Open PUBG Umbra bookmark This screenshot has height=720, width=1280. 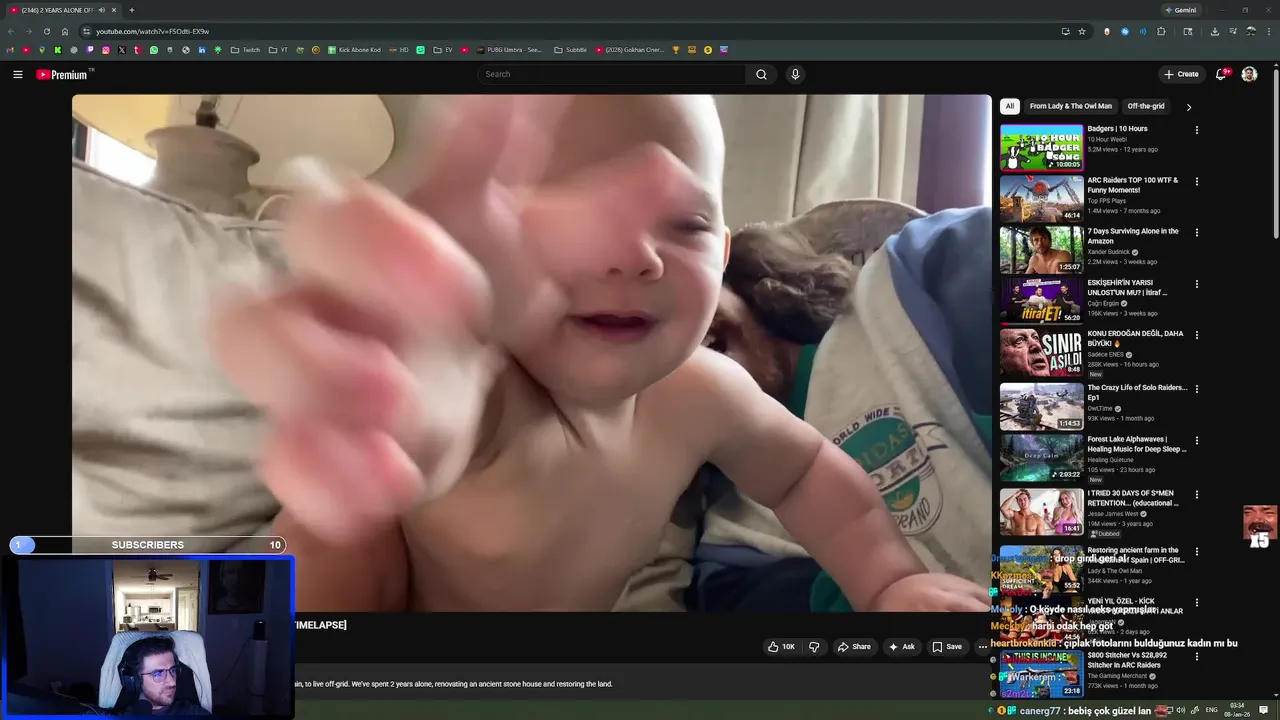coord(509,49)
